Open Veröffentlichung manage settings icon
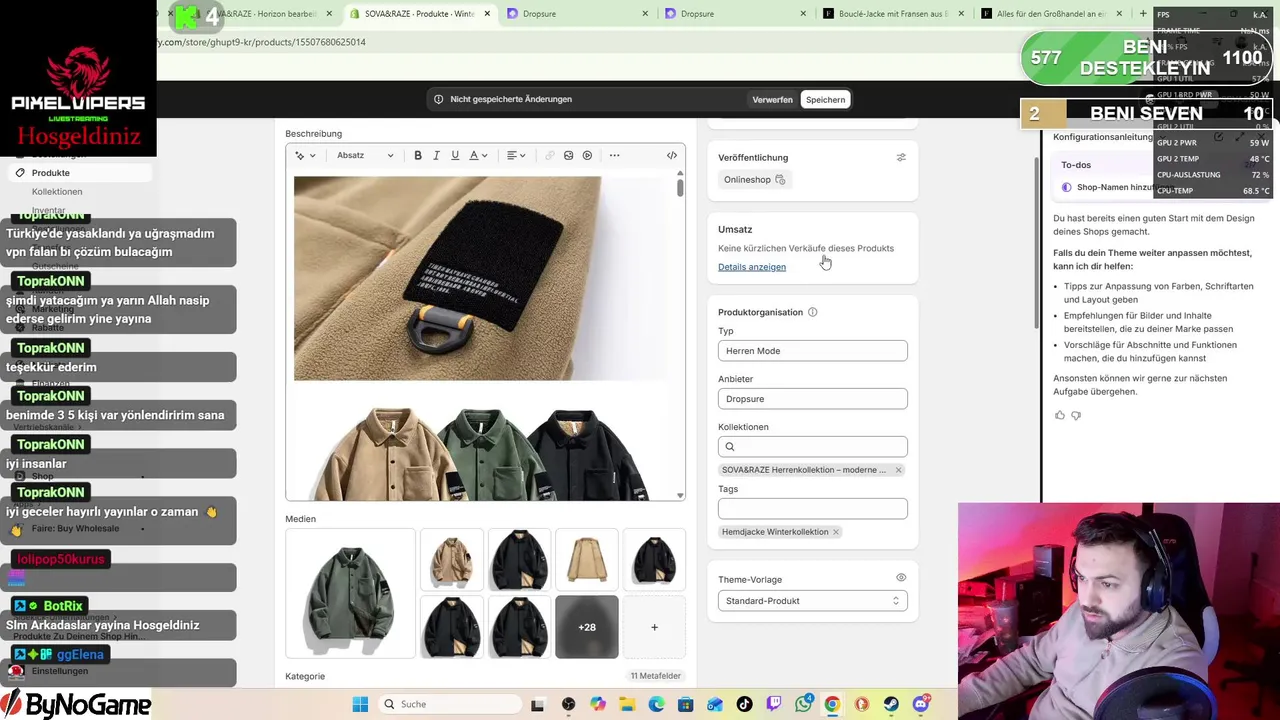Viewport: 1280px width, 720px height. click(901, 157)
